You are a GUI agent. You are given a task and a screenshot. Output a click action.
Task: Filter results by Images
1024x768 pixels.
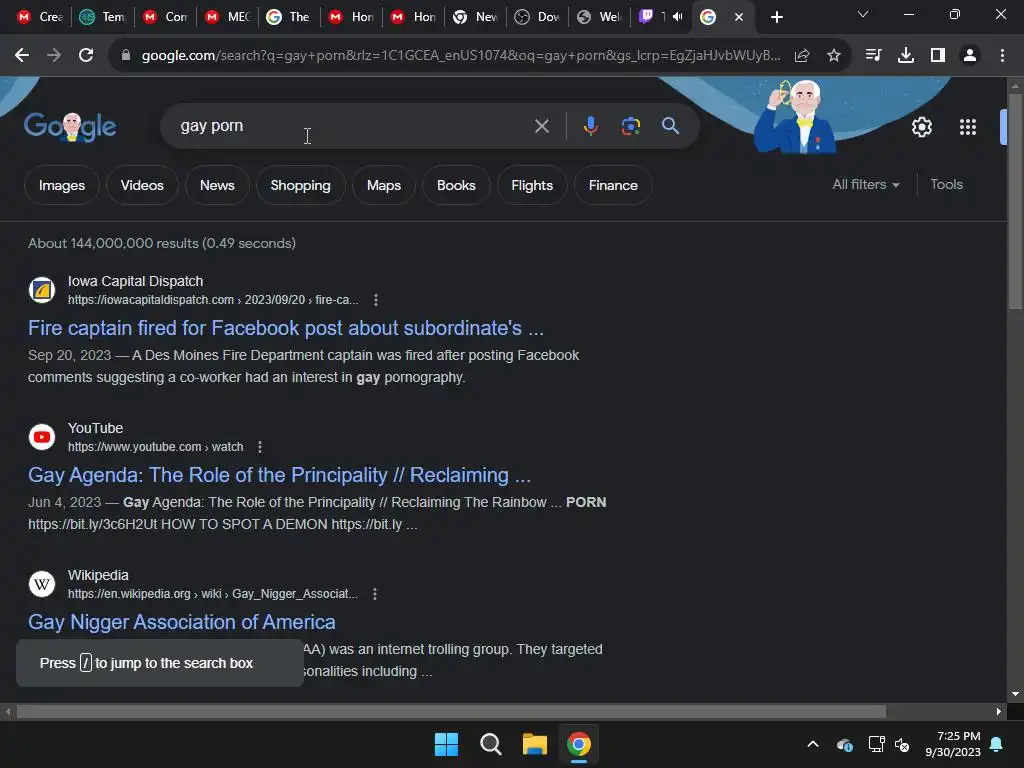point(62,185)
